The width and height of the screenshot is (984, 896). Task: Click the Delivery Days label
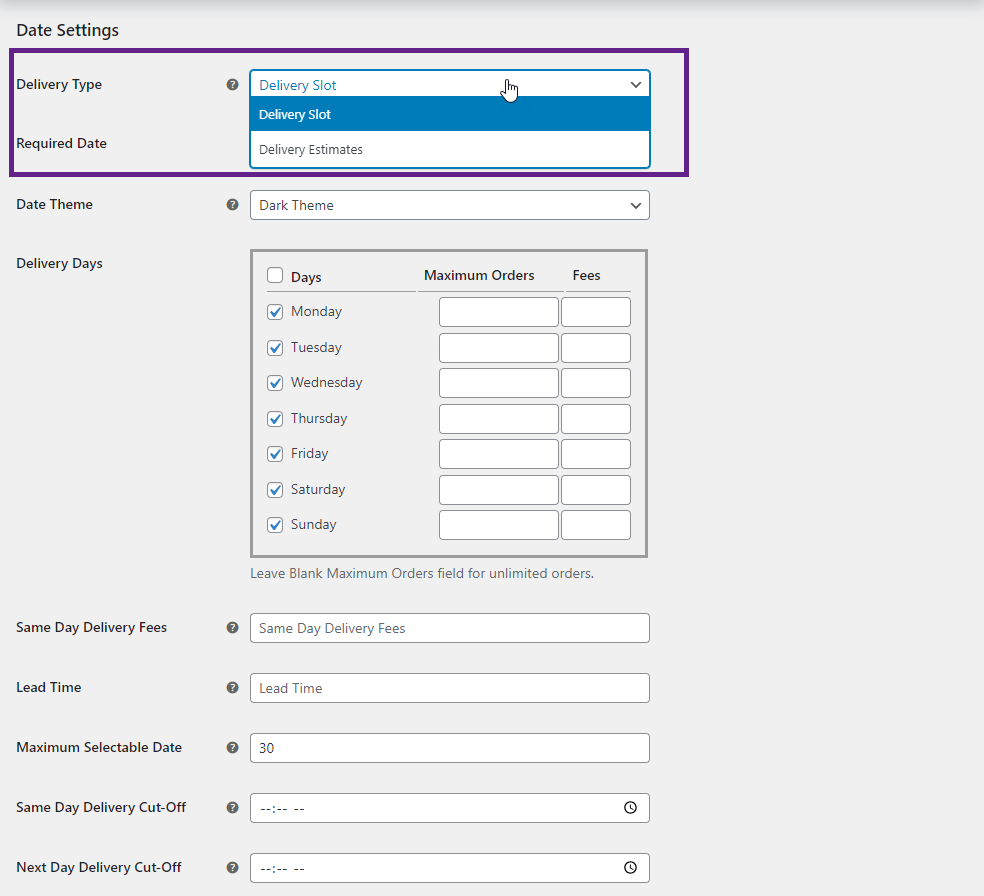pos(59,264)
